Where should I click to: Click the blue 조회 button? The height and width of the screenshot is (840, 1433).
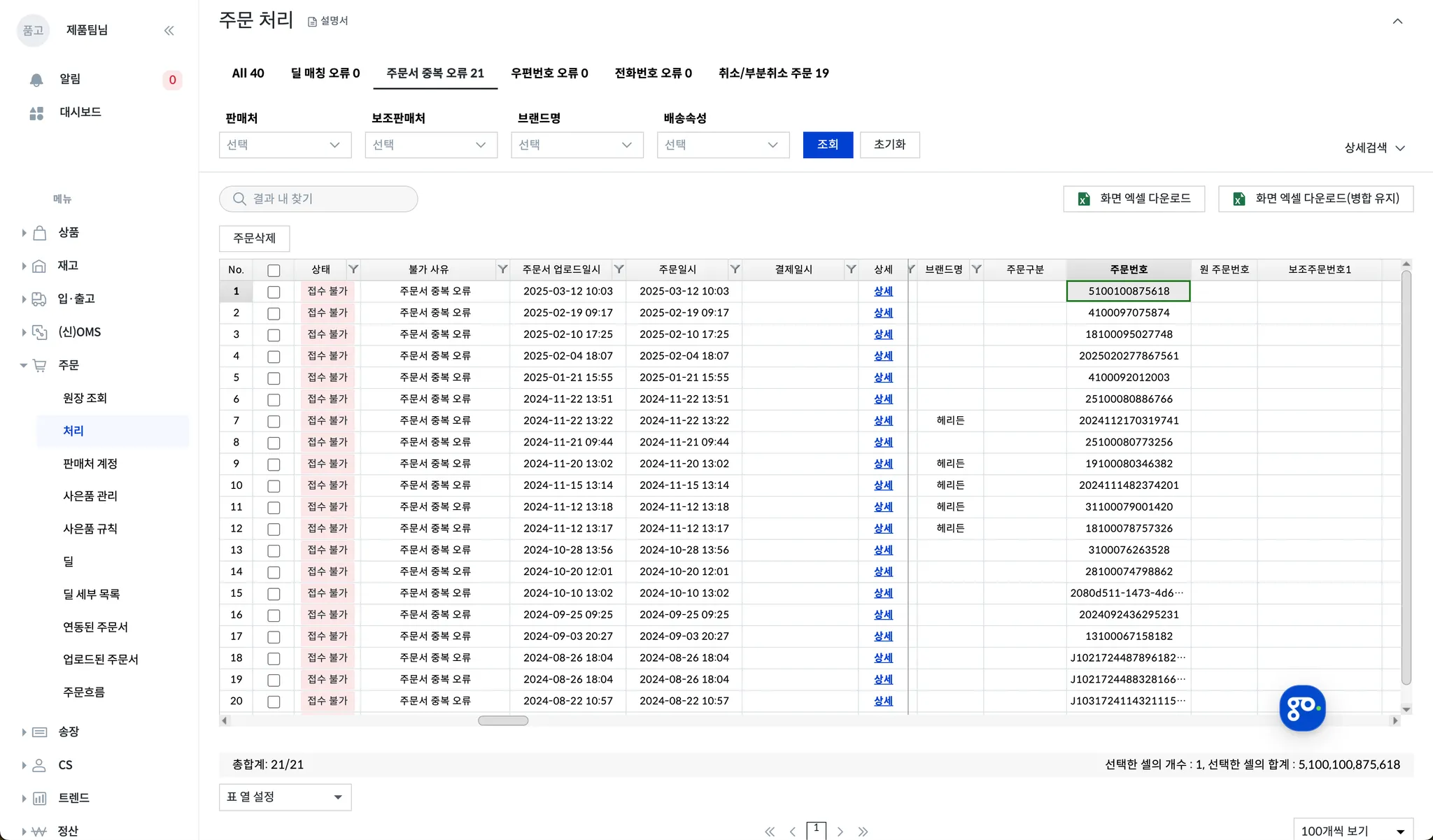point(828,145)
